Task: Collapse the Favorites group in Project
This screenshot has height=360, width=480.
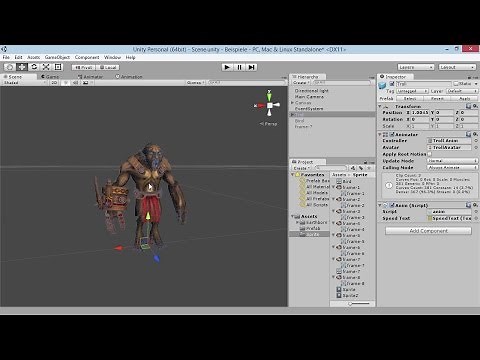Action: tap(292, 175)
